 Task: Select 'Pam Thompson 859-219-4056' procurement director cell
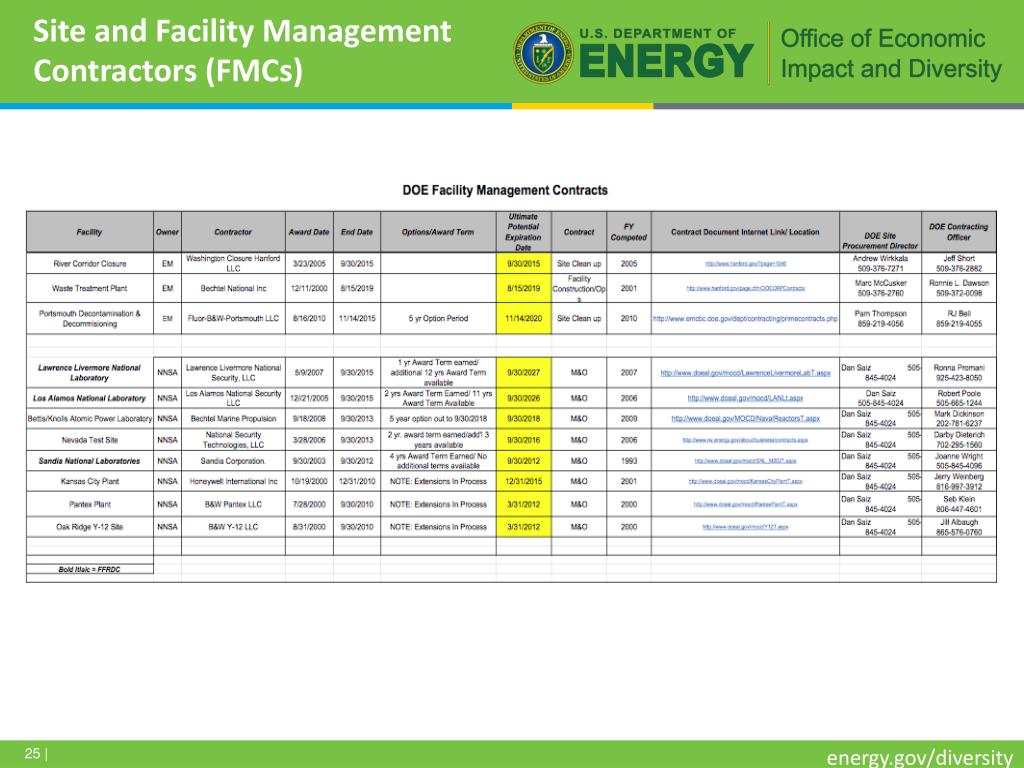880,318
